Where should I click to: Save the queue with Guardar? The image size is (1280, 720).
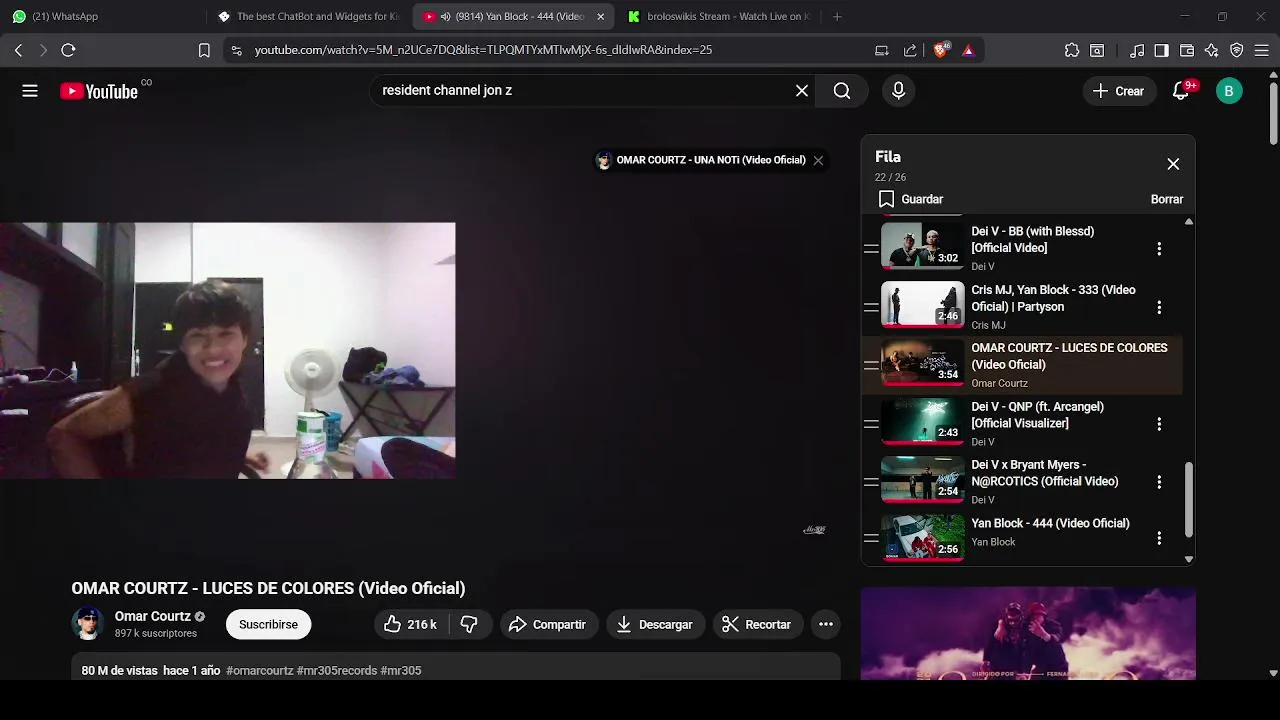(x=910, y=199)
